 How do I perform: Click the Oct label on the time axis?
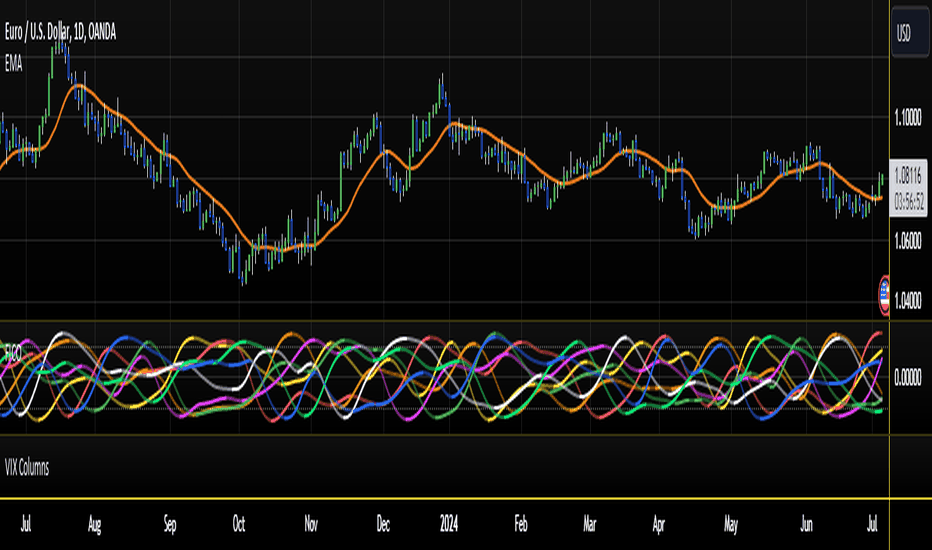pos(238,524)
